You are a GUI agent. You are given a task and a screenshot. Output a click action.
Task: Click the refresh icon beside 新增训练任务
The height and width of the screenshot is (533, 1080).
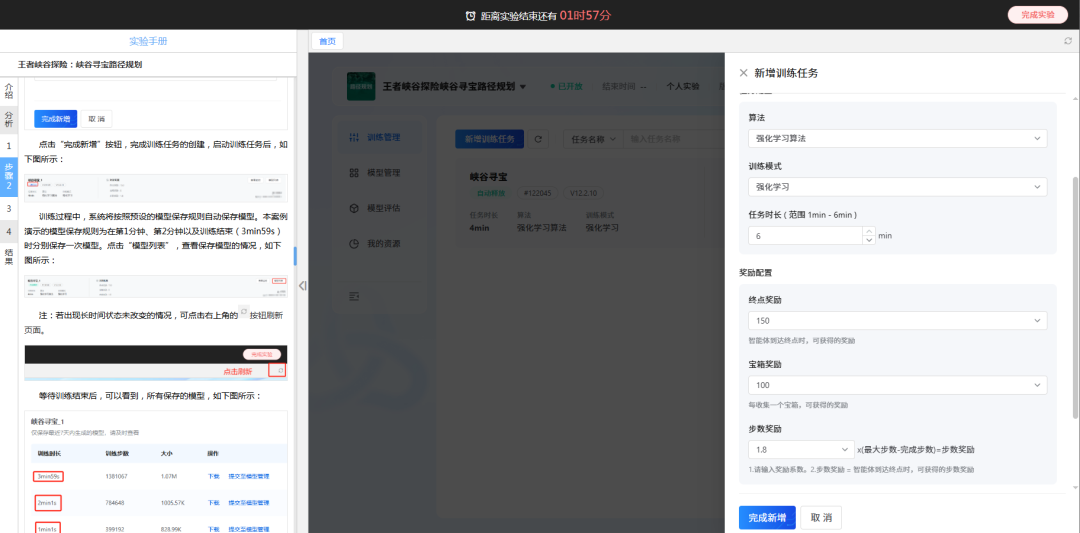[x=538, y=139]
